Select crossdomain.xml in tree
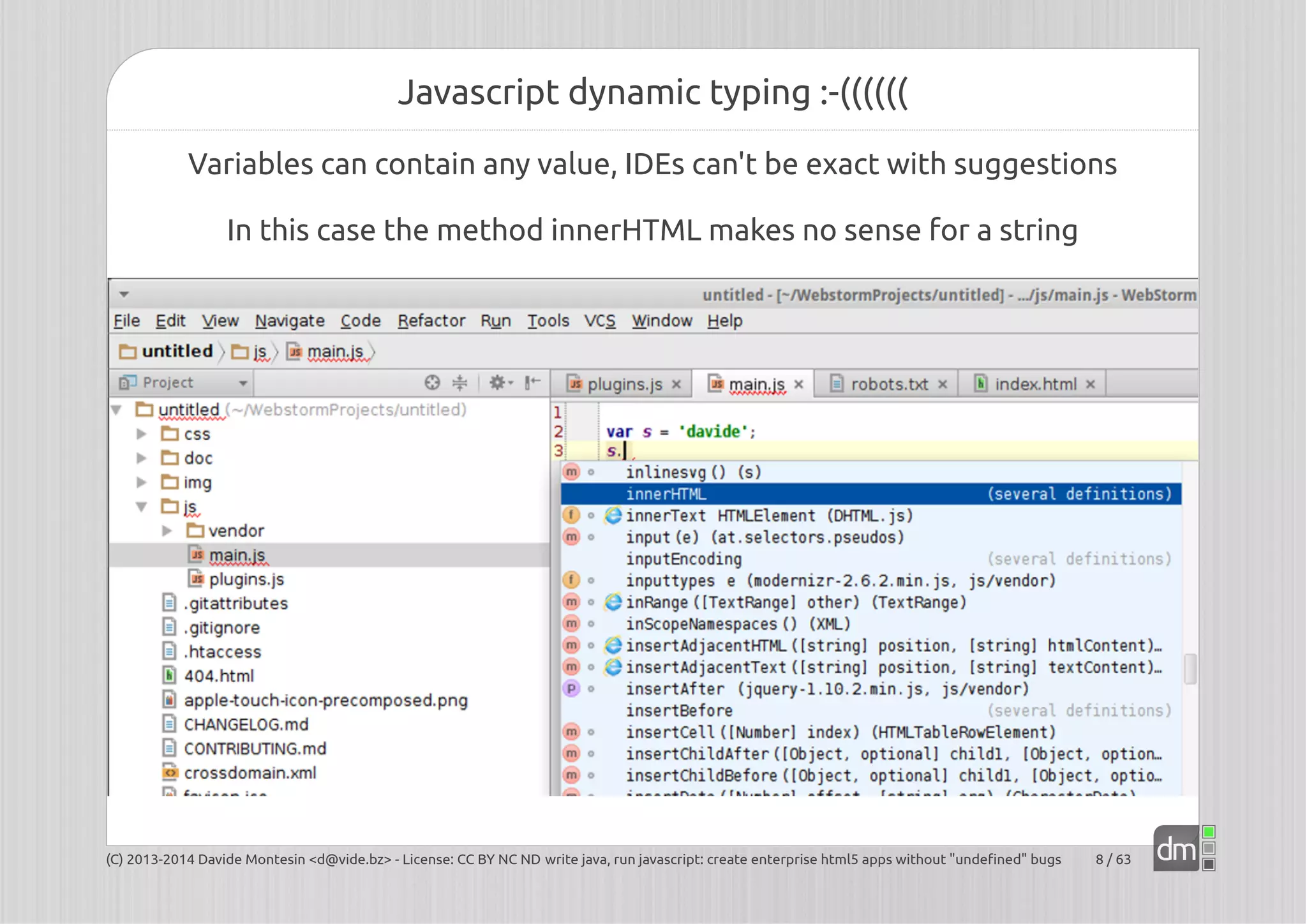The image size is (1307, 924). pos(239,773)
